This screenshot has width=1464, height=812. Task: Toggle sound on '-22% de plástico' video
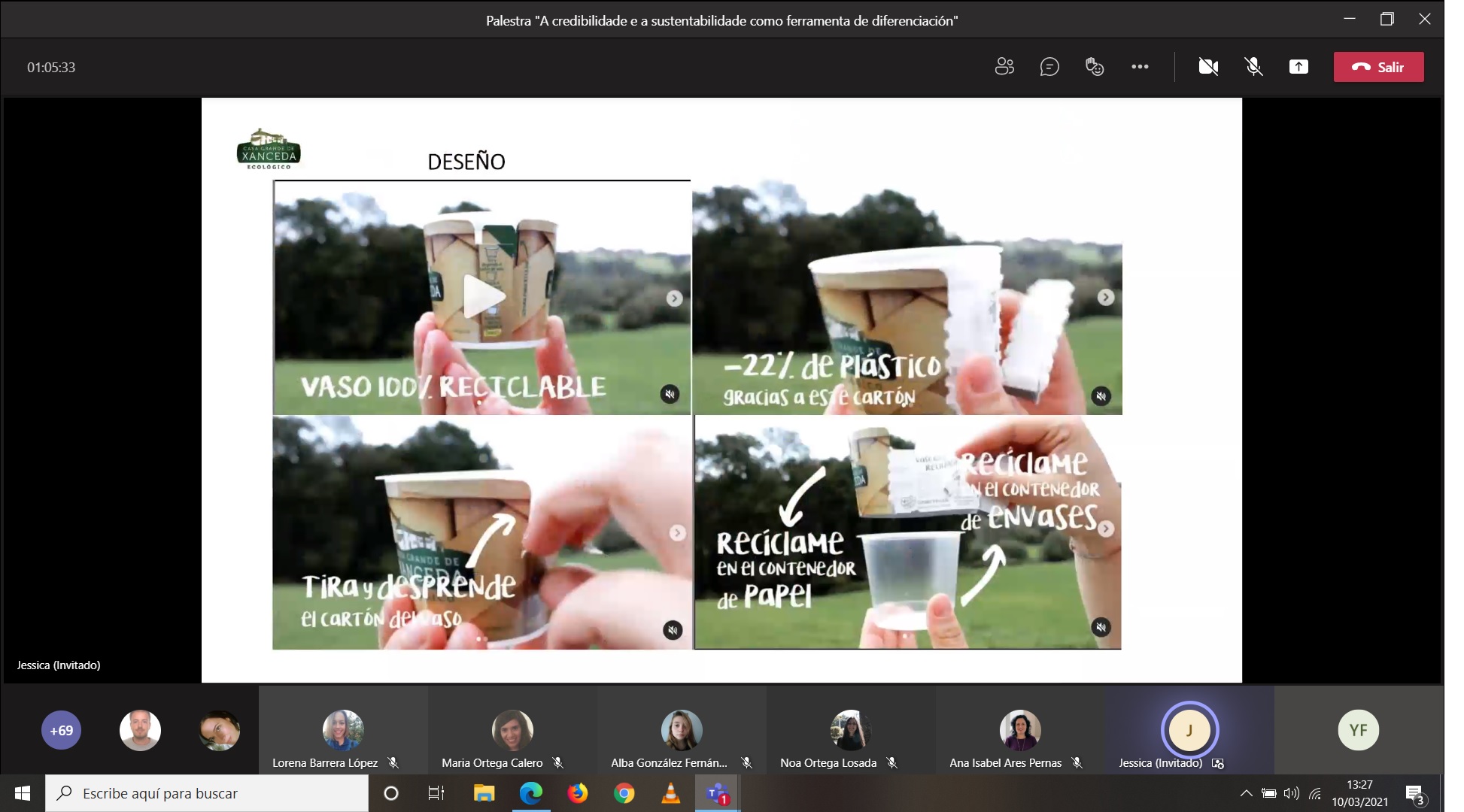pyautogui.click(x=1101, y=396)
